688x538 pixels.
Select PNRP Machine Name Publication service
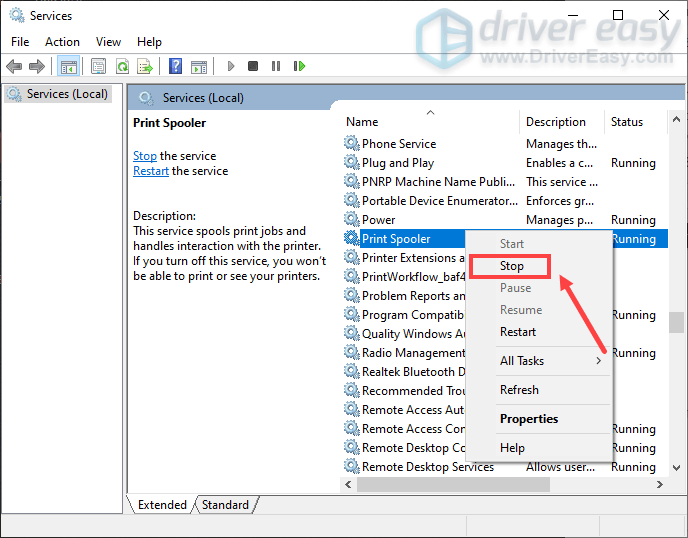pos(505,182)
